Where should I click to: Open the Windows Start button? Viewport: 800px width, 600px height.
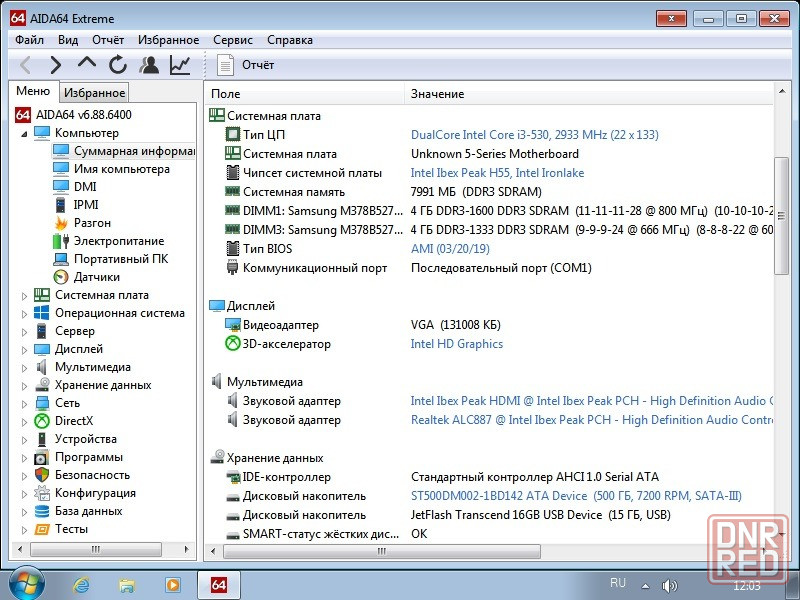pos(27,584)
